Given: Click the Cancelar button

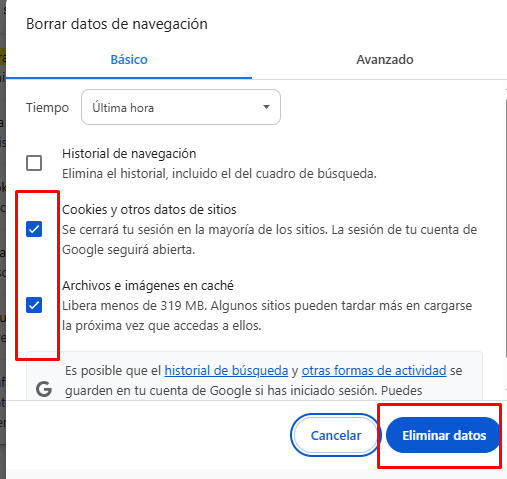Looking at the screenshot, I should [336, 435].
